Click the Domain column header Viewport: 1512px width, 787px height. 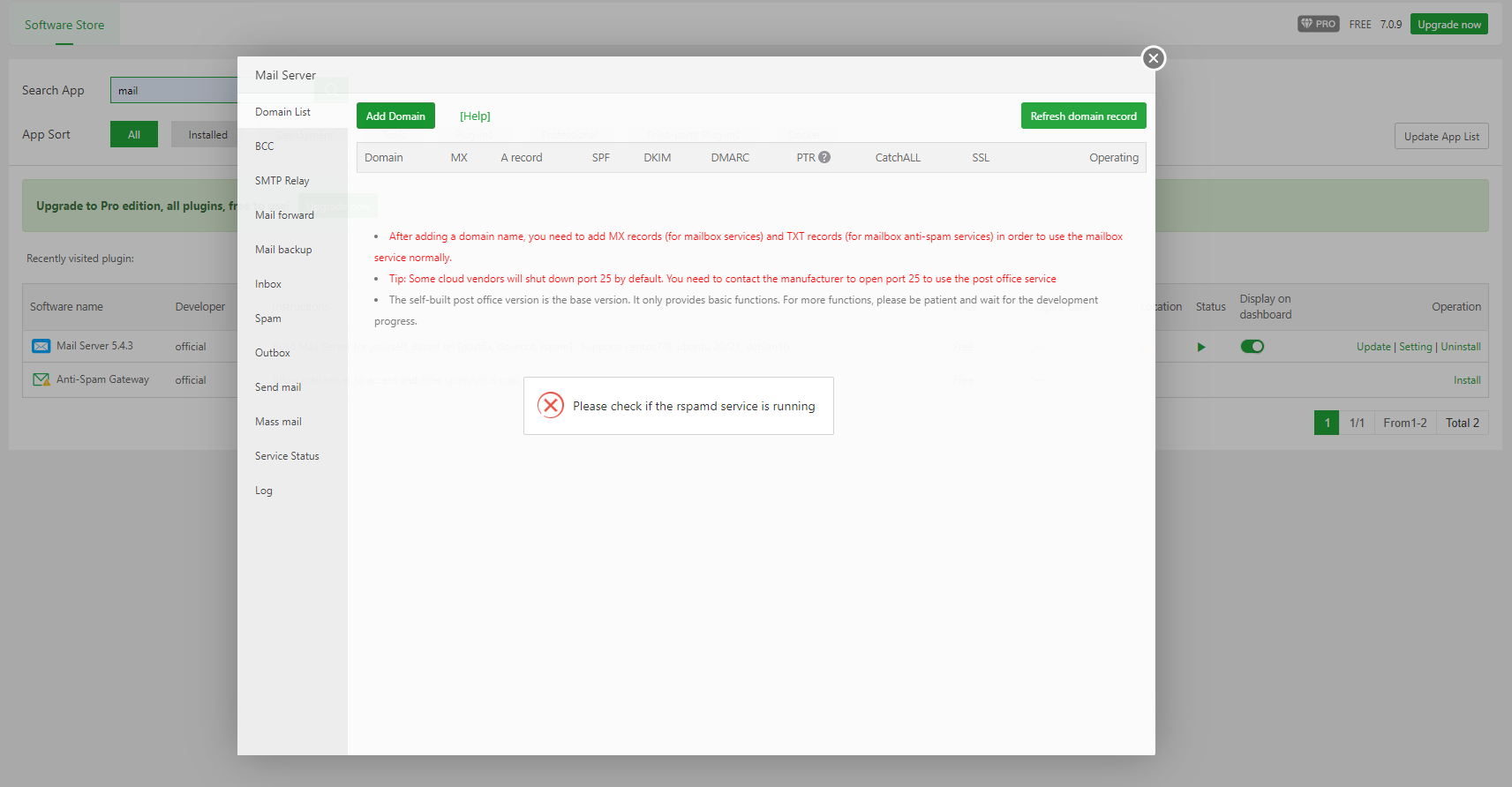384,157
